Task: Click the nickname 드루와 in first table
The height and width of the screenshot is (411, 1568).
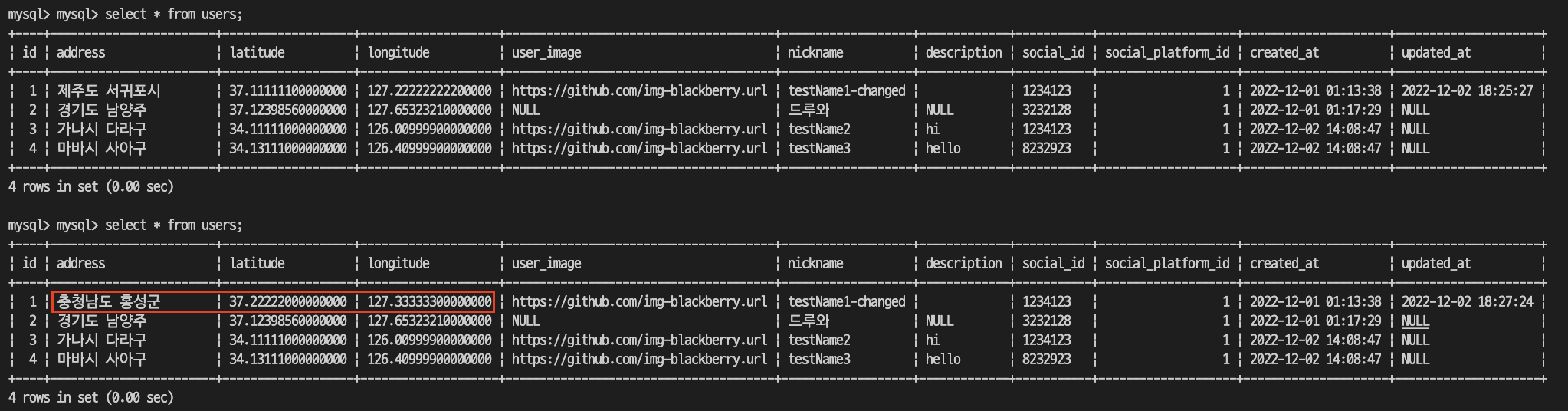Action: [809, 110]
